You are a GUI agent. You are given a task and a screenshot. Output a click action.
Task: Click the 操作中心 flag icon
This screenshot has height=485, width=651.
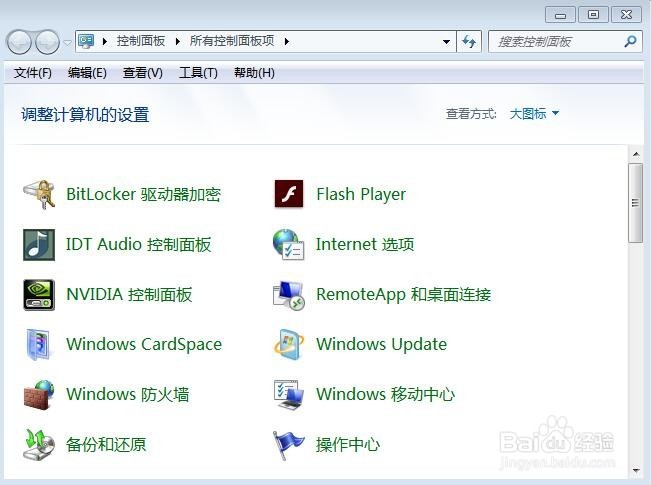point(288,445)
